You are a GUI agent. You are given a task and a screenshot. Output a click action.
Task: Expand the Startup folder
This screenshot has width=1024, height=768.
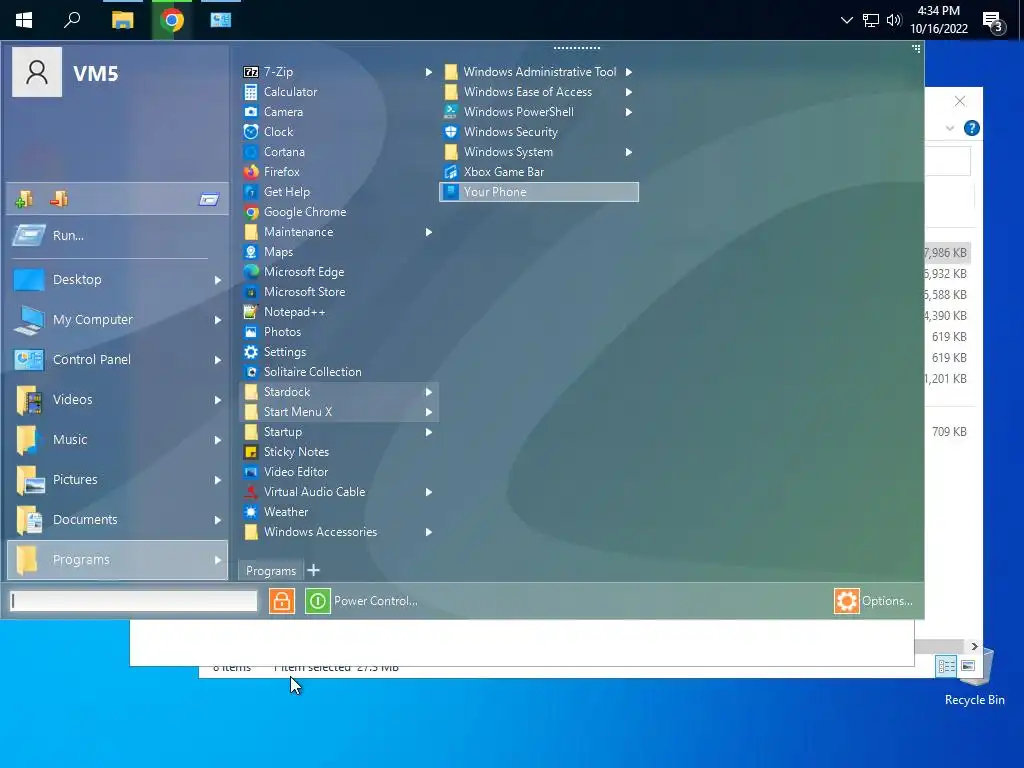pos(338,432)
